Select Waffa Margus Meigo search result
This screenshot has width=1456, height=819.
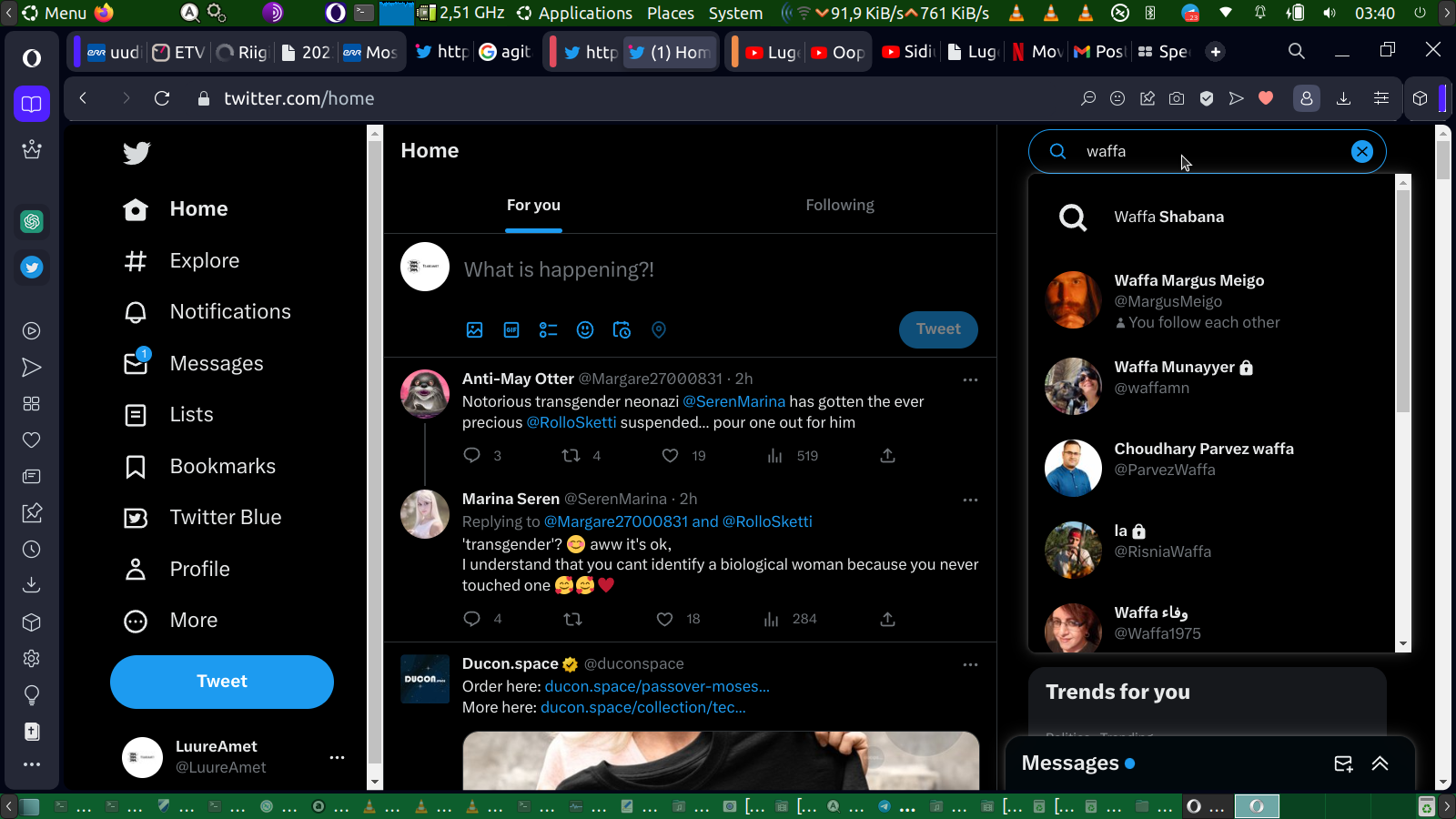tap(1210, 300)
